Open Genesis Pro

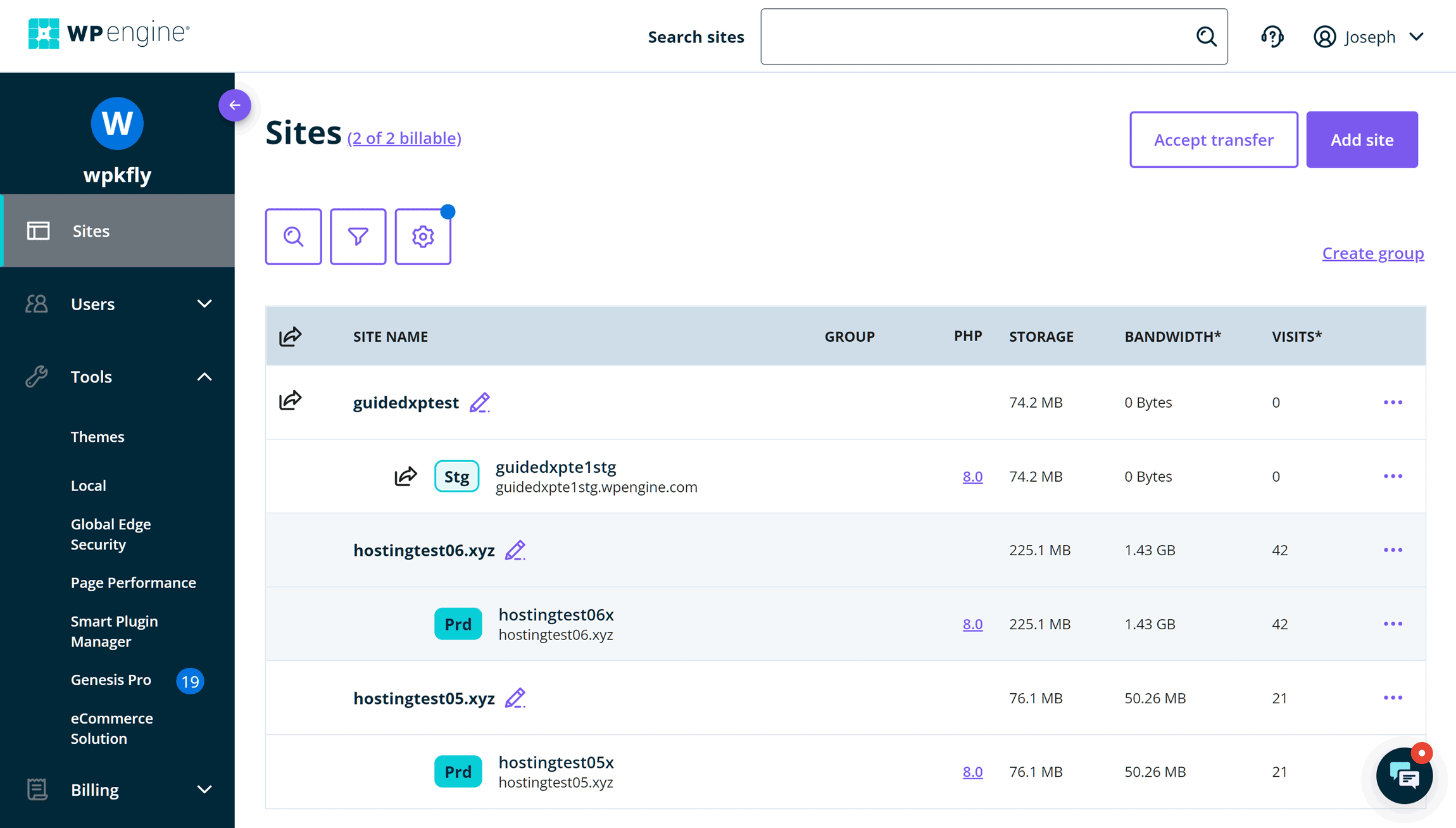pyautogui.click(x=111, y=680)
